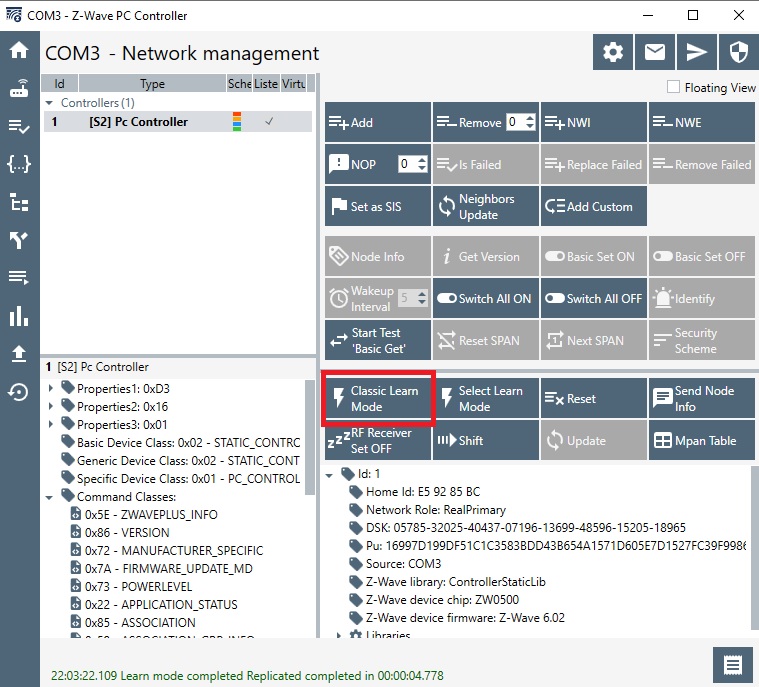
Task: Expand Properties3: 0x01 node
Action: pyautogui.click(x=50, y=424)
